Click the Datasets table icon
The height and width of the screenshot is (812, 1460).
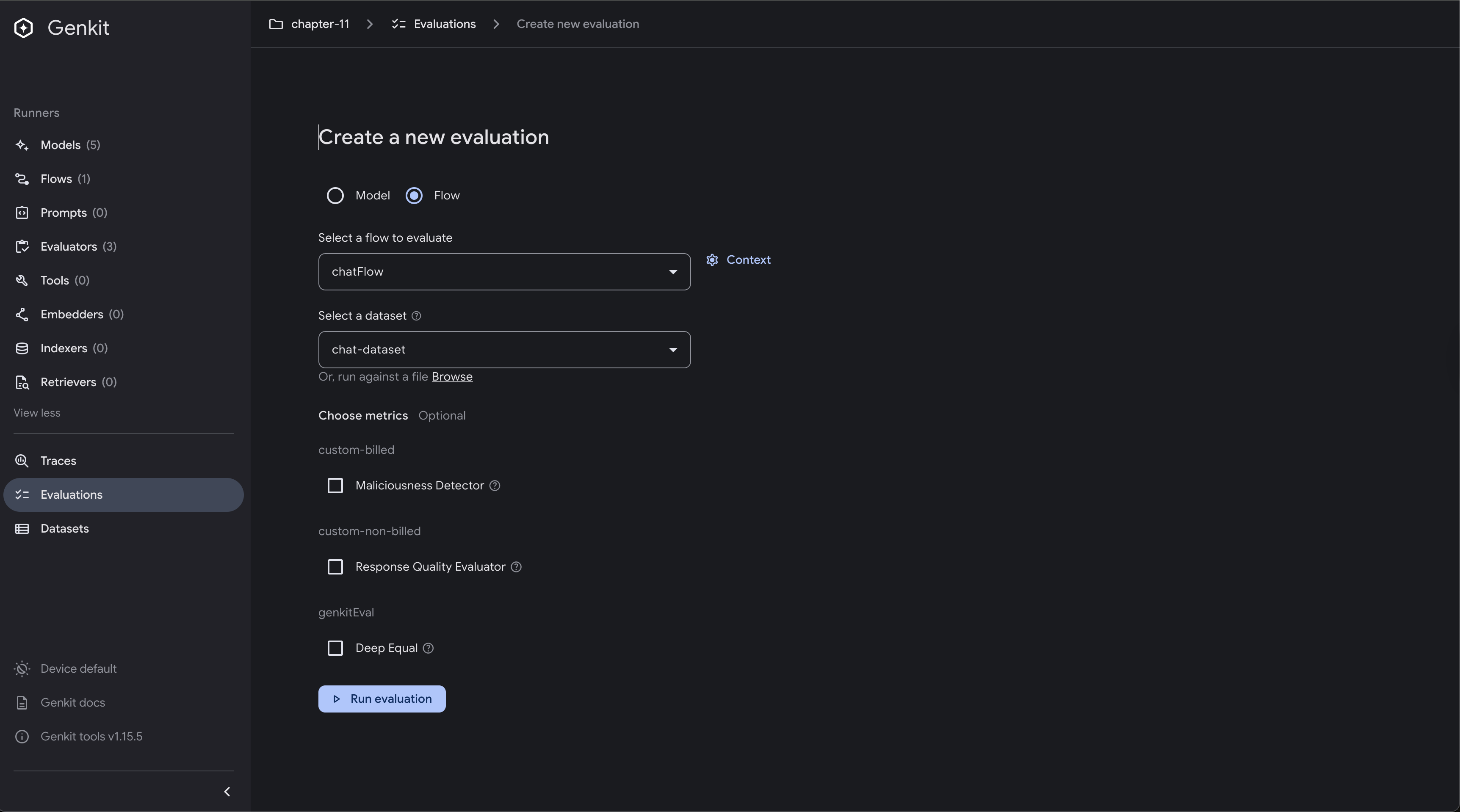22,529
